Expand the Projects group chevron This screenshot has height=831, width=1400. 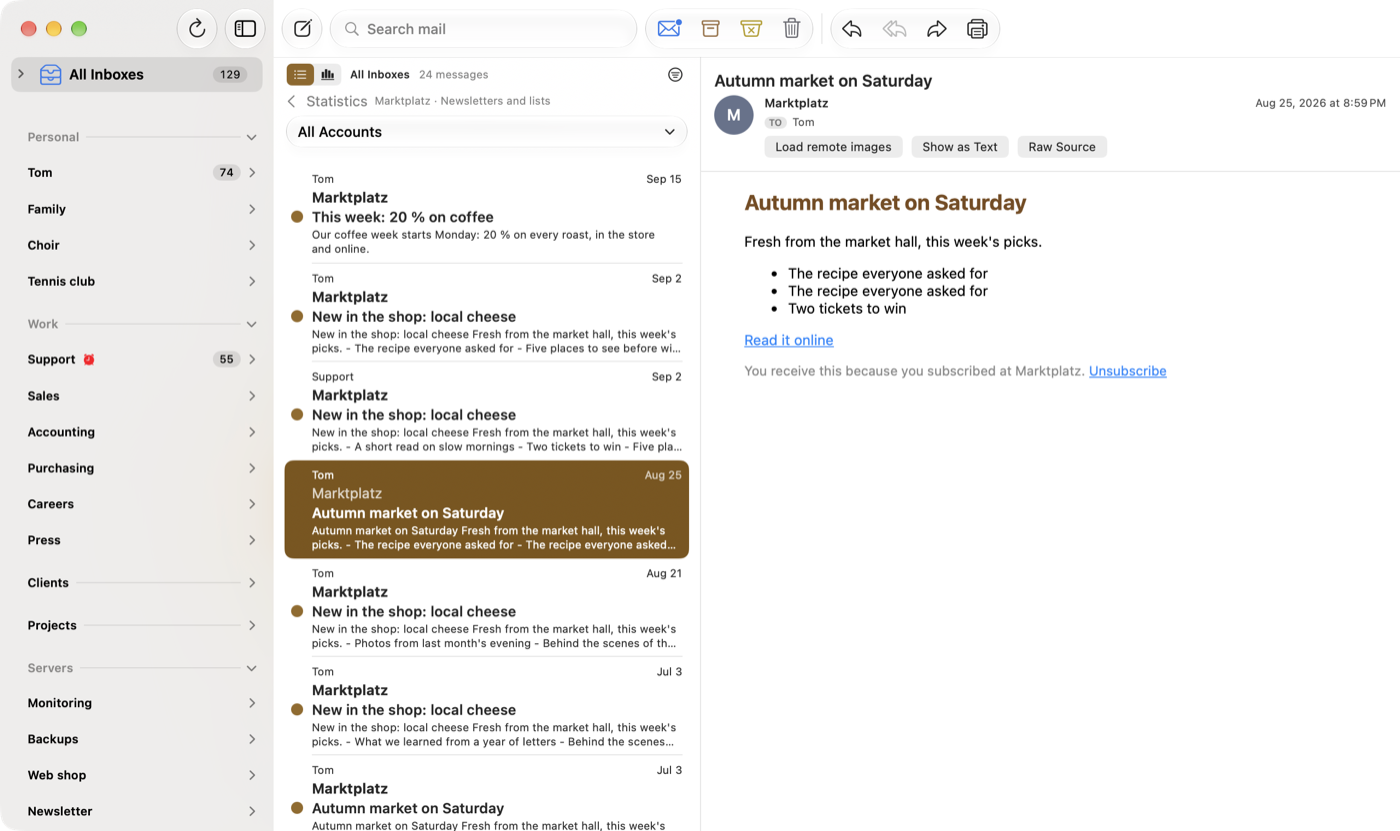point(252,626)
